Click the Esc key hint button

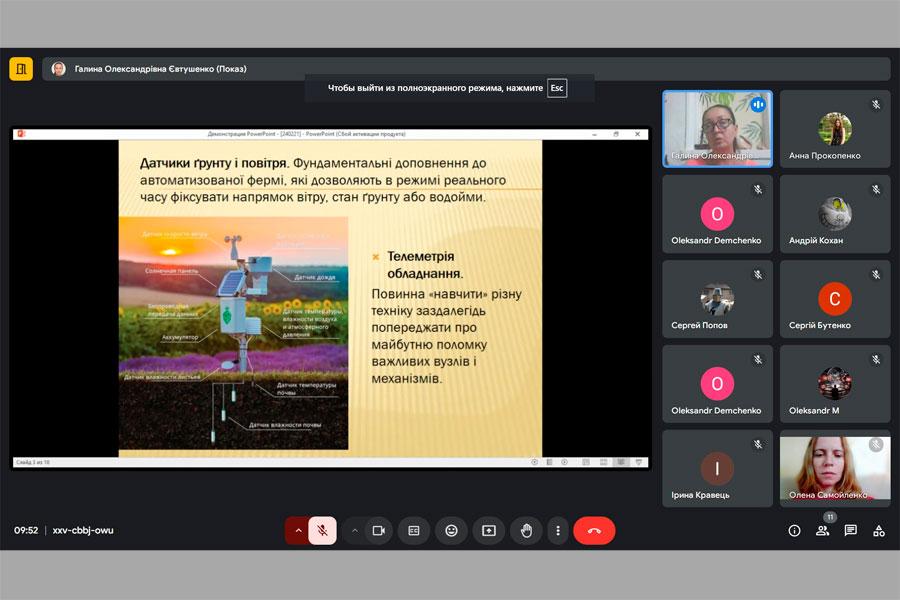[557, 88]
